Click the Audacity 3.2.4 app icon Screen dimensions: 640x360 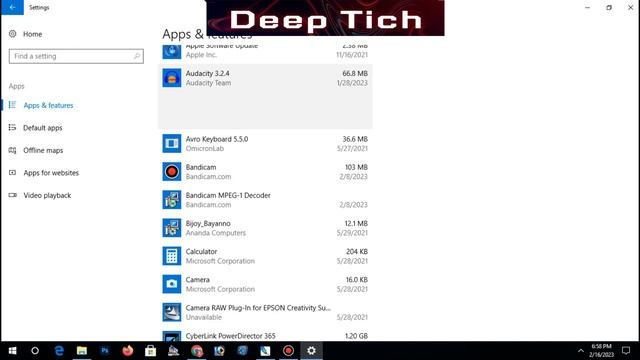point(172,78)
